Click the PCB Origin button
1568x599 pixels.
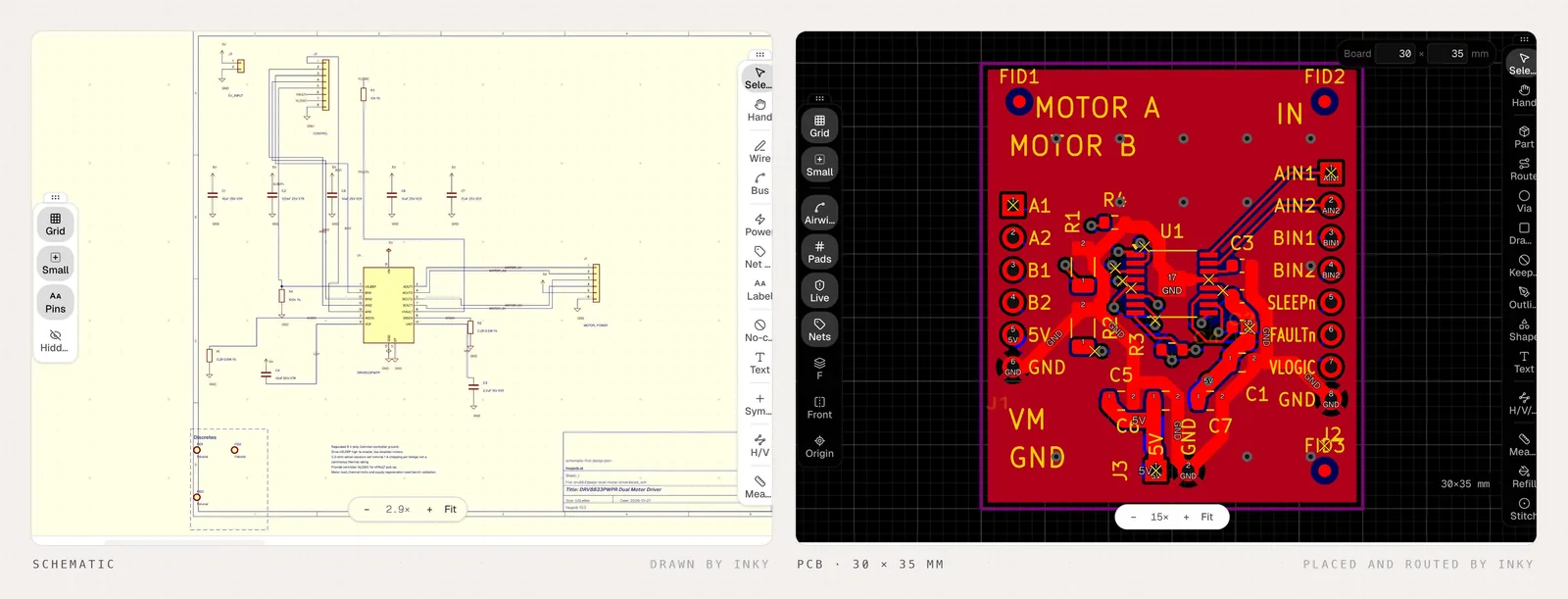[819, 447]
